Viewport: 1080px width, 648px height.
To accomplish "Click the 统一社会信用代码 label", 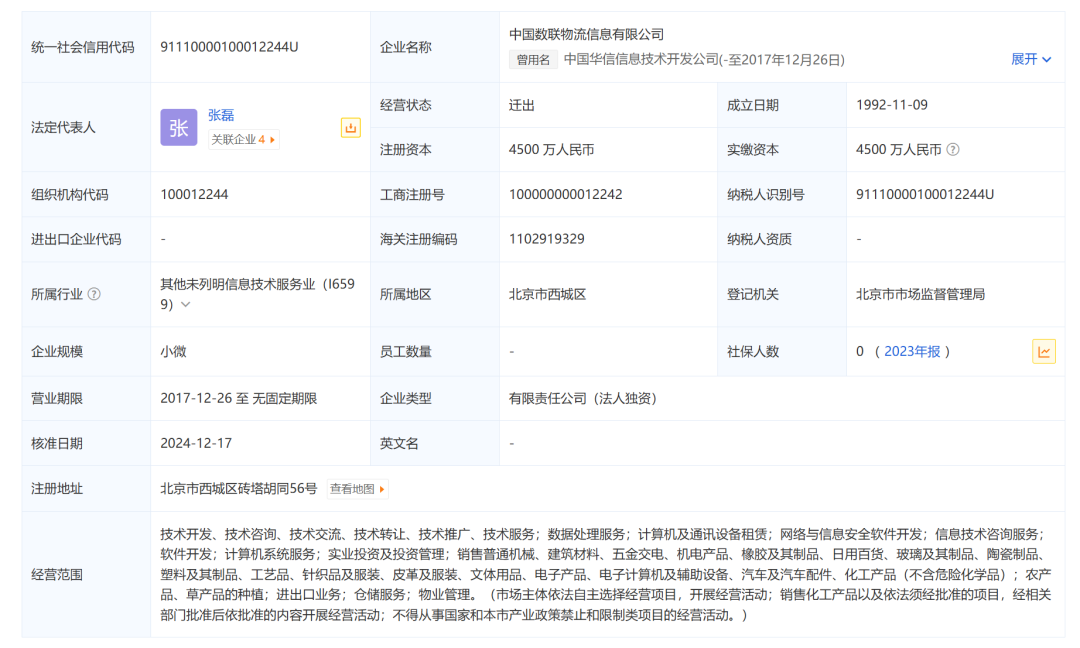I will [83, 47].
